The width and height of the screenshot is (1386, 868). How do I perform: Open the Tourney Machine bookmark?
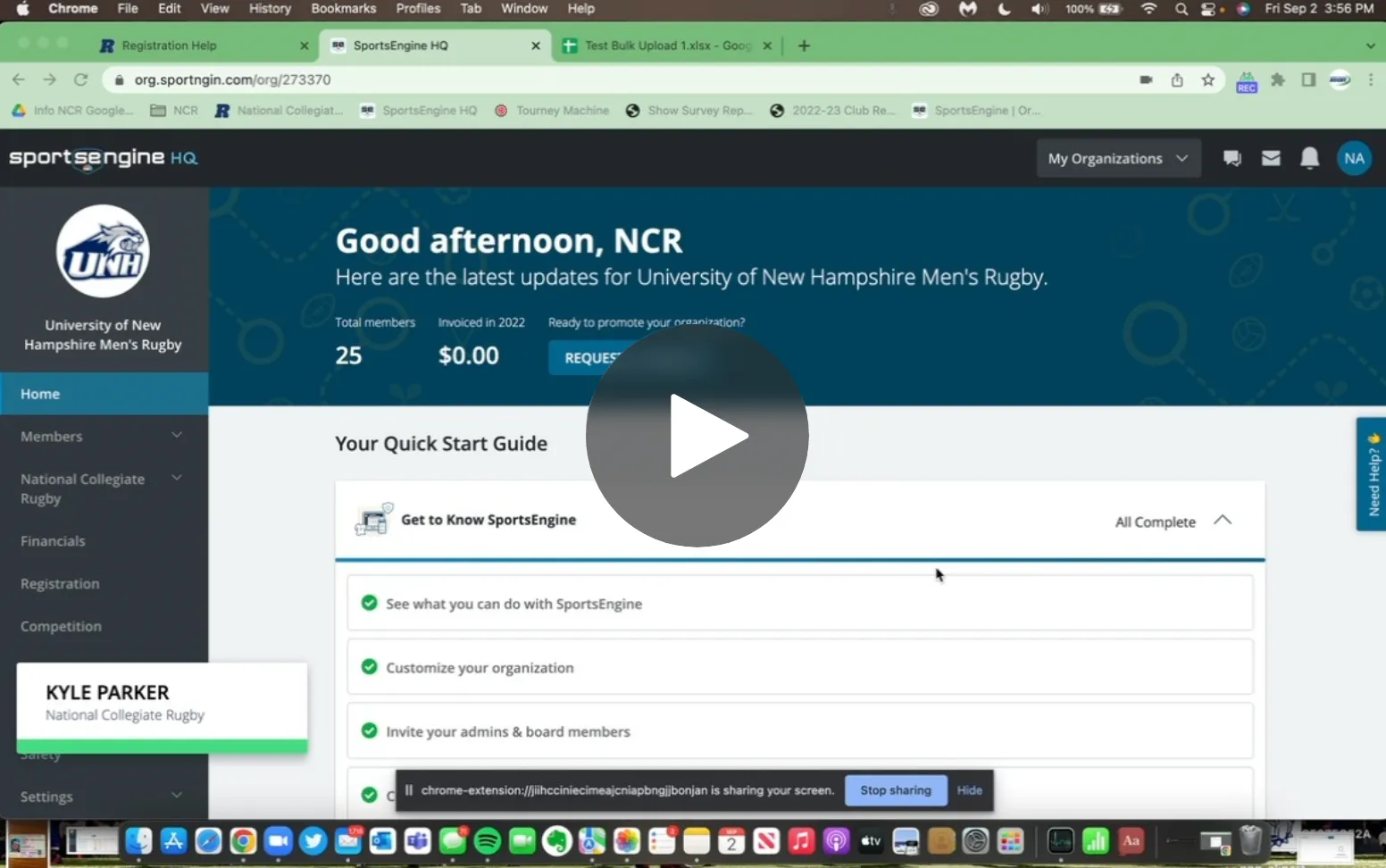552,111
